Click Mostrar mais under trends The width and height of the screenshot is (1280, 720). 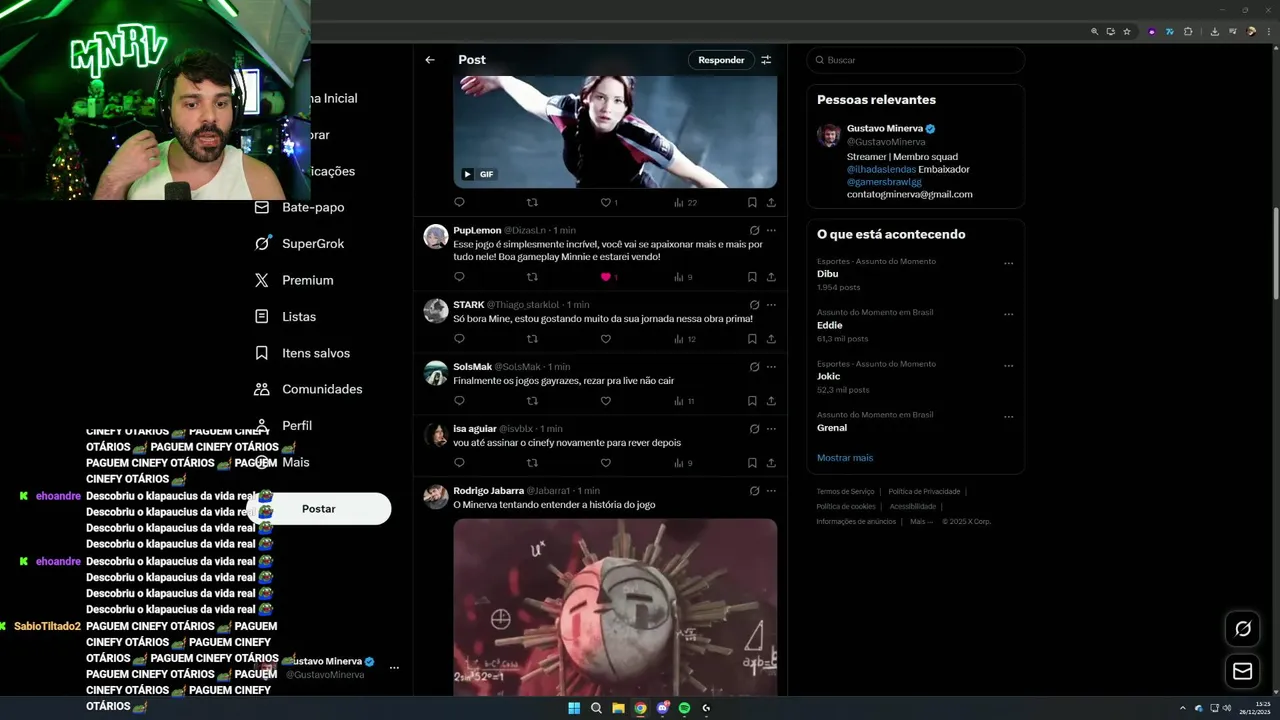(x=845, y=458)
